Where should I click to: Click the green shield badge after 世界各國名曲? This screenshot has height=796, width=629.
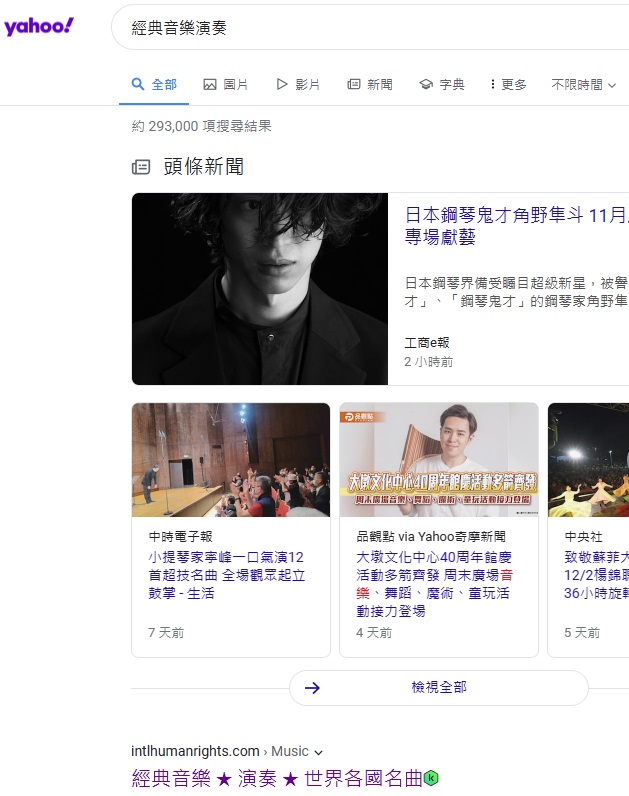tap(432, 778)
